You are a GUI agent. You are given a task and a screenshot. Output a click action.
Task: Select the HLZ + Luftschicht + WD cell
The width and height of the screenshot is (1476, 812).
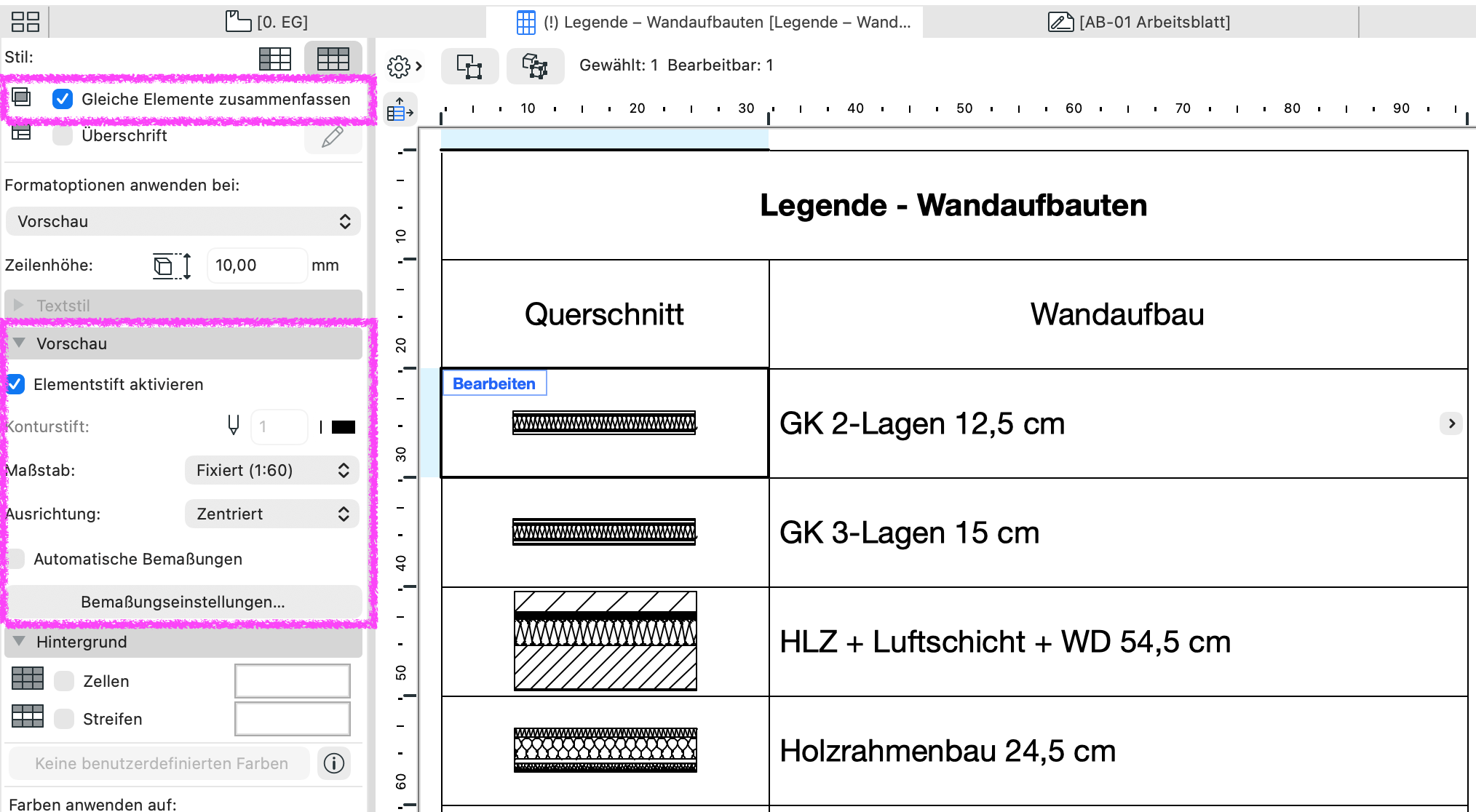(1118, 642)
